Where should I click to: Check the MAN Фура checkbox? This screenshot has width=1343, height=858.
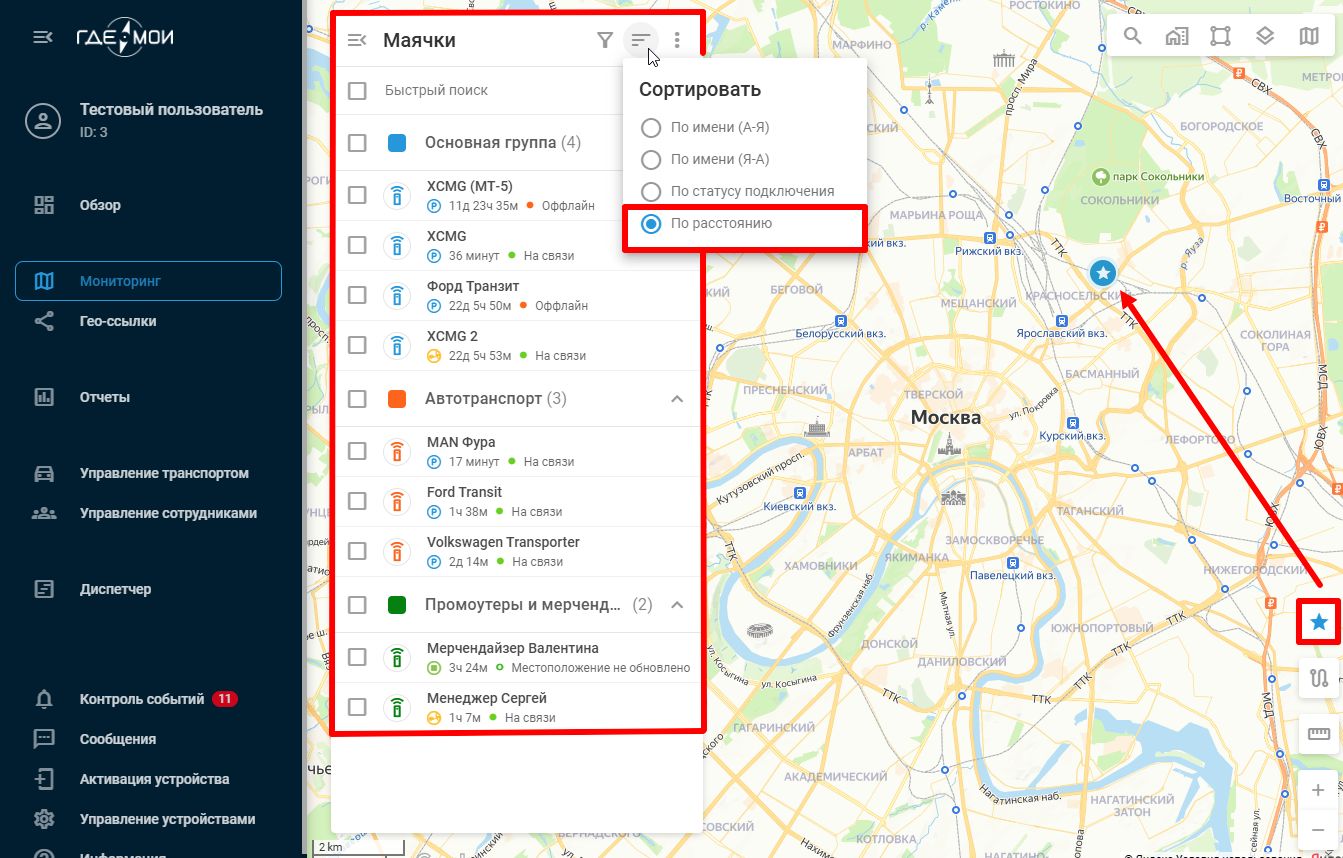(x=357, y=451)
